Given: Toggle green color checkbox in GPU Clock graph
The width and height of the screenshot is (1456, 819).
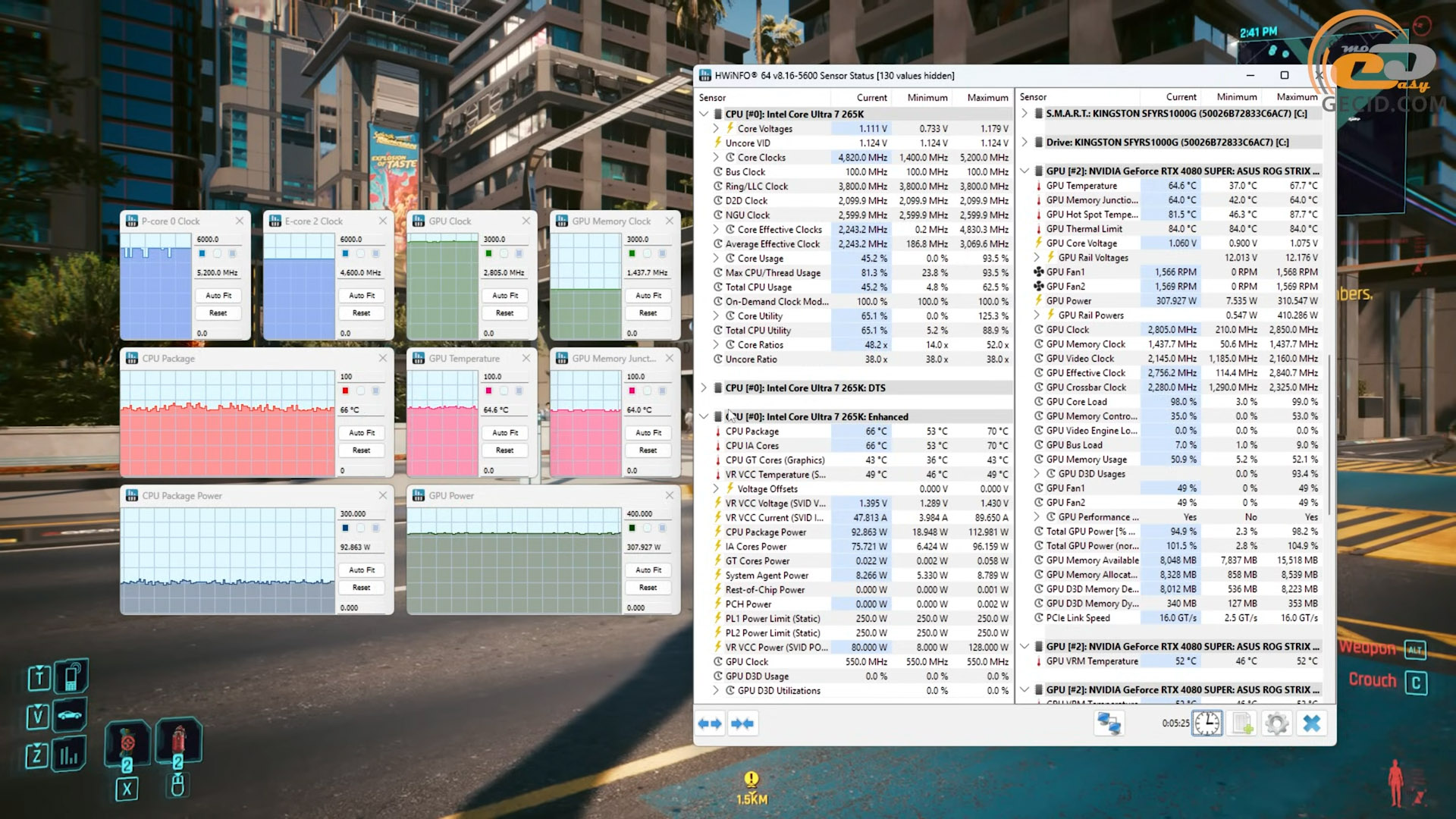Looking at the screenshot, I should (x=488, y=253).
